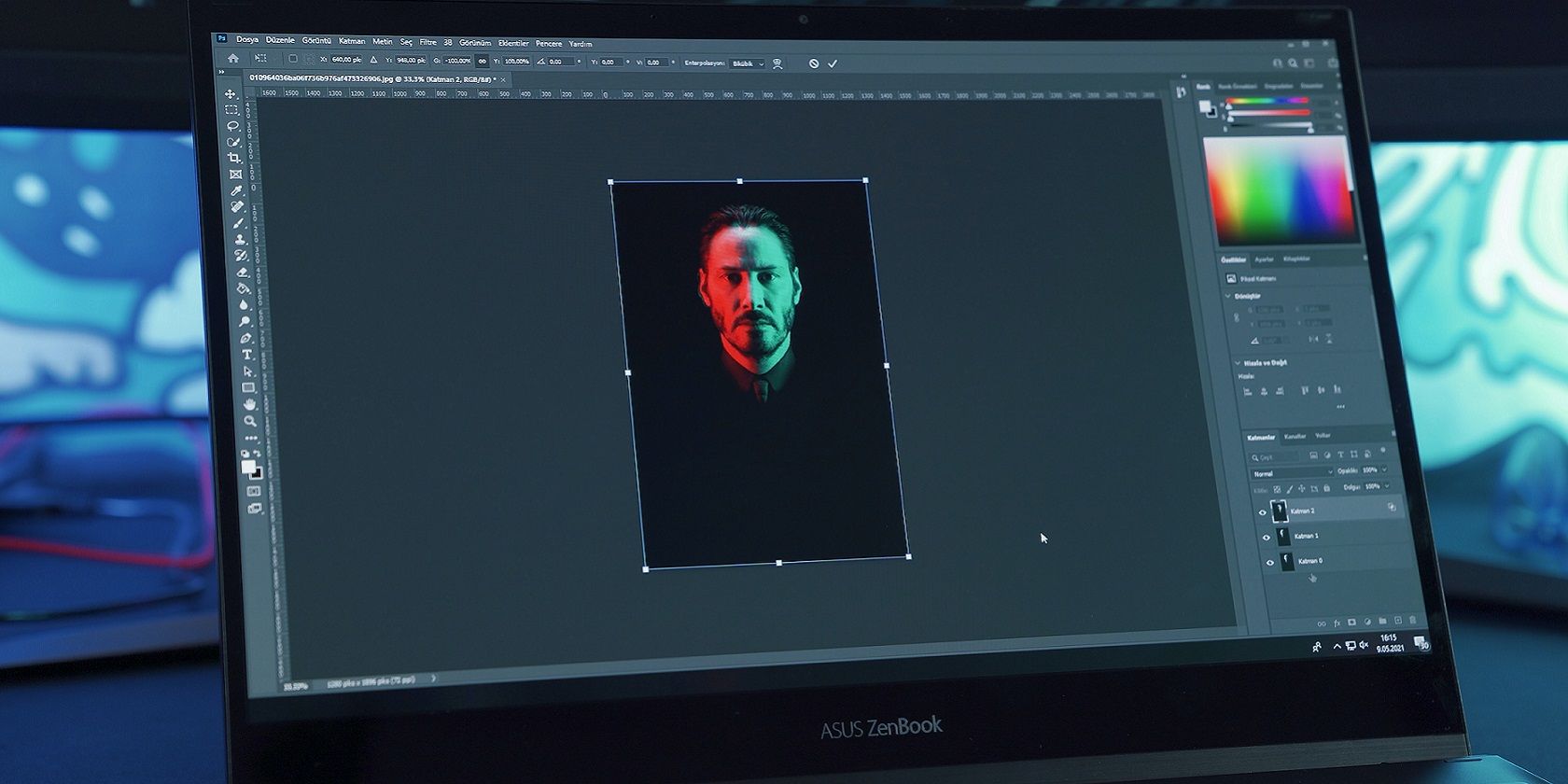
Task: Select the Clone Stamp tool
Action: pyautogui.click(x=240, y=239)
